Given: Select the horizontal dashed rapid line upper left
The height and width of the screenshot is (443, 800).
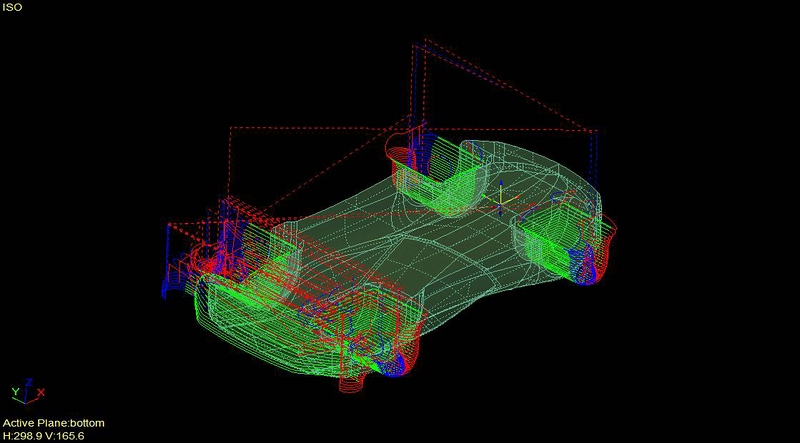Looking at the screenshot, I should [300, 128].
